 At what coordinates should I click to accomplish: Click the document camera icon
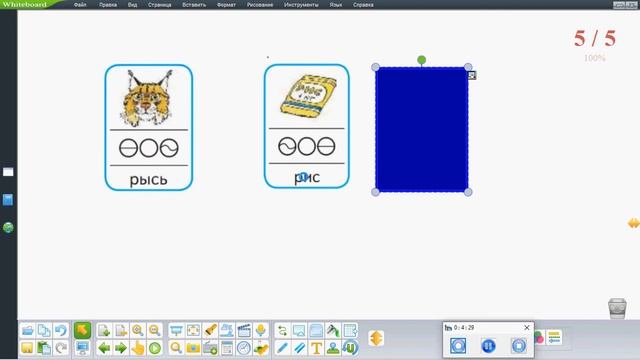(227, 330)
